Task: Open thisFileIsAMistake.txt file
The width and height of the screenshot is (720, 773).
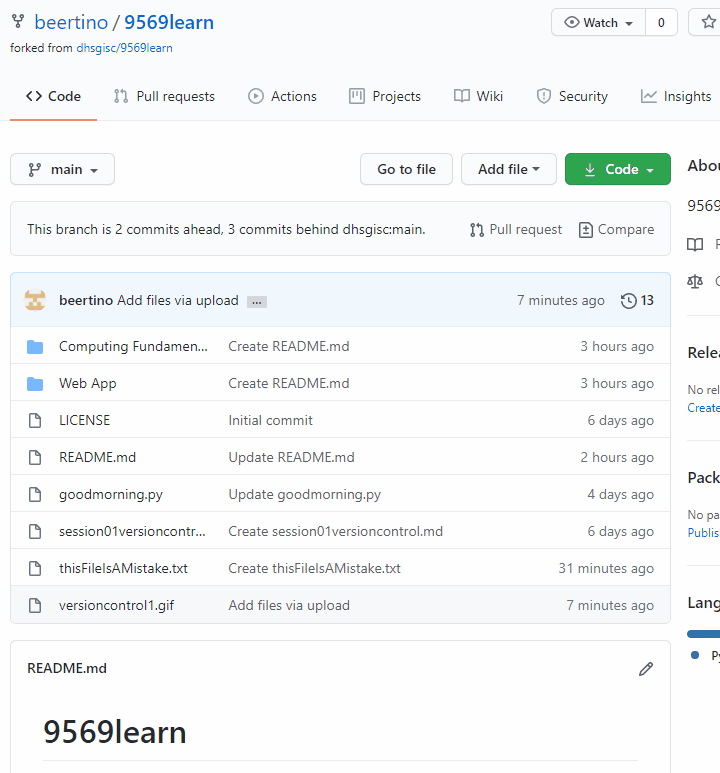Action: coord(123,568)
